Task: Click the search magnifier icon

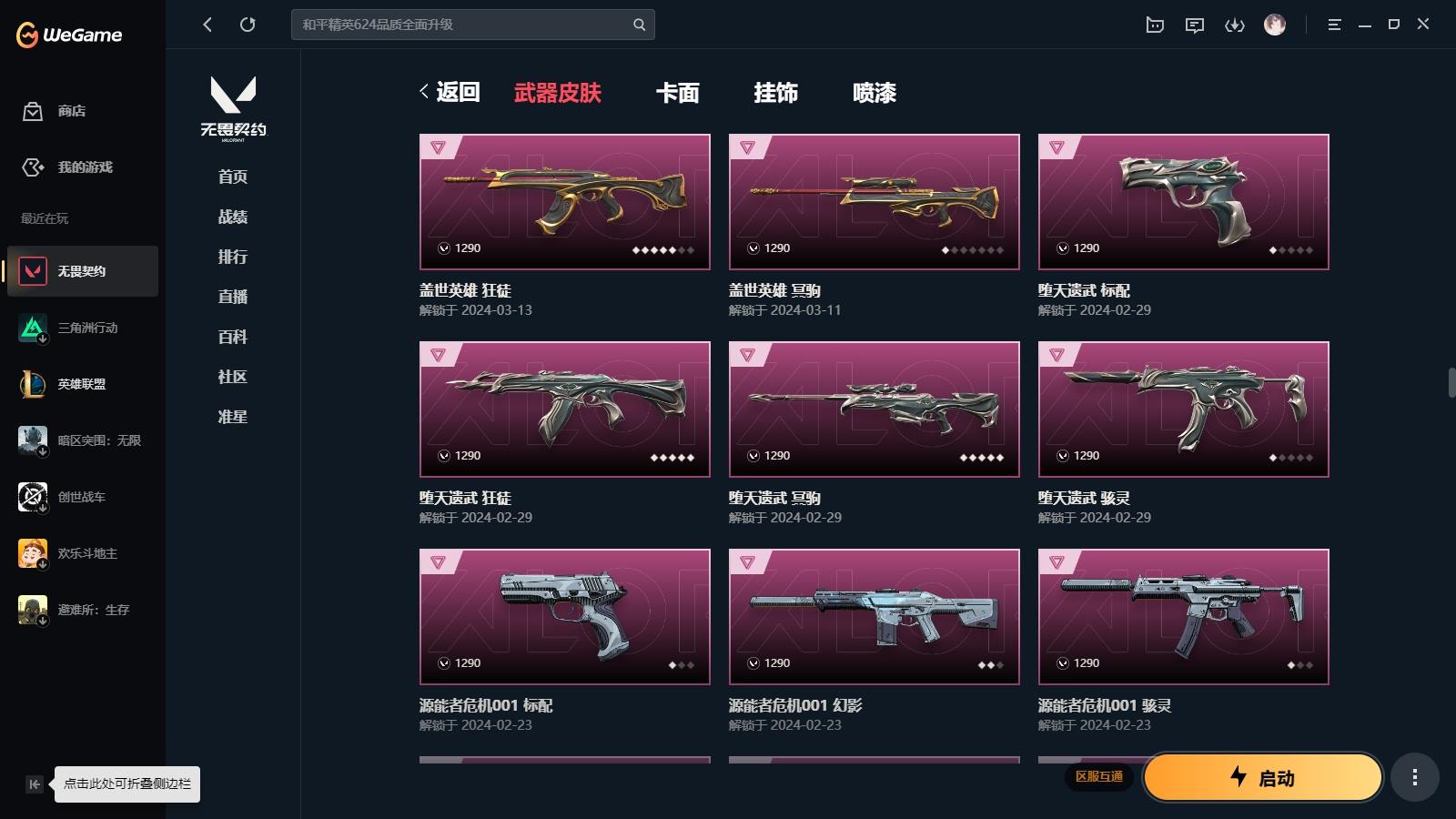Action: click(640, 25)
